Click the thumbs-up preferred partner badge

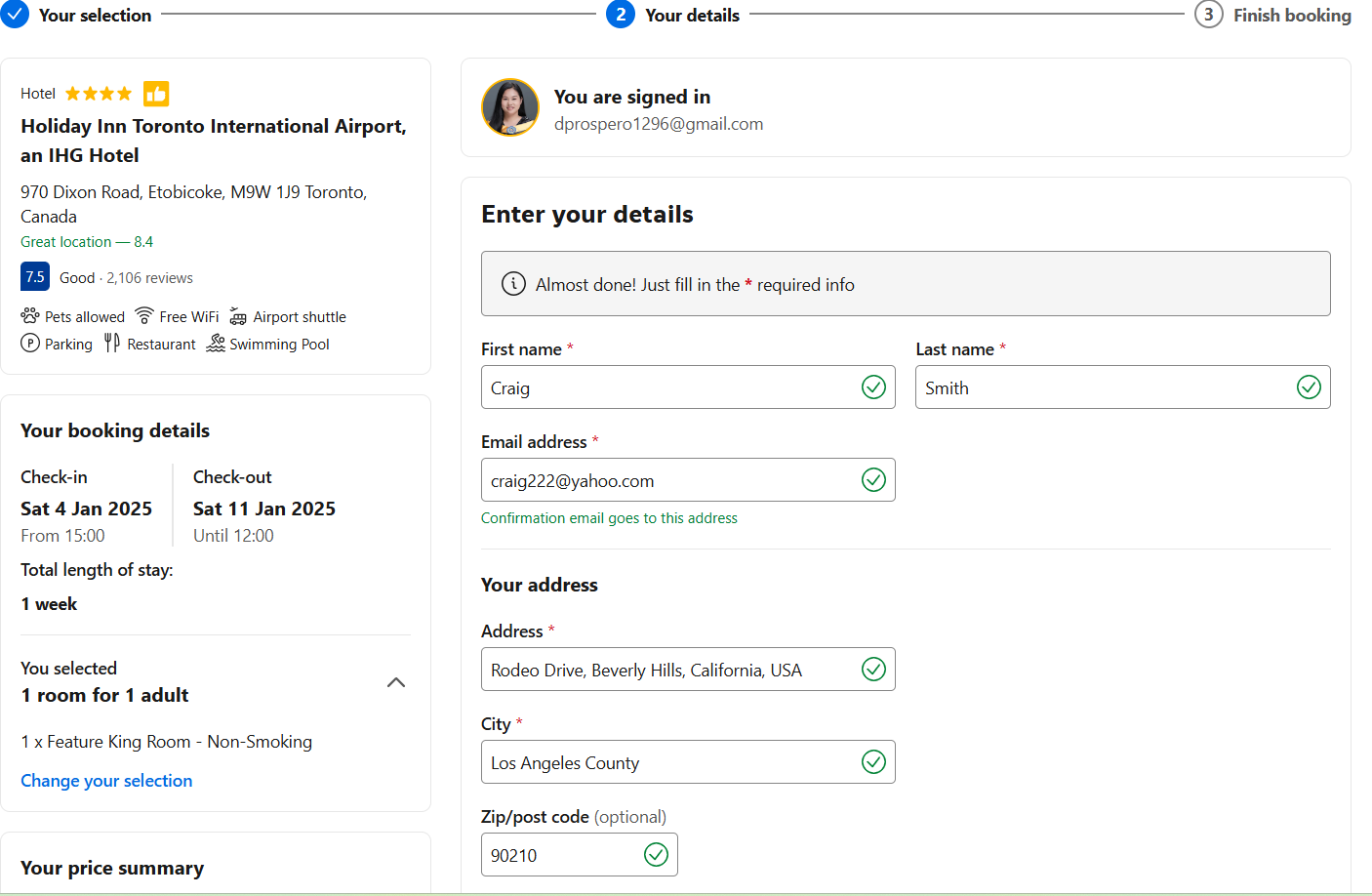[156, 94]
